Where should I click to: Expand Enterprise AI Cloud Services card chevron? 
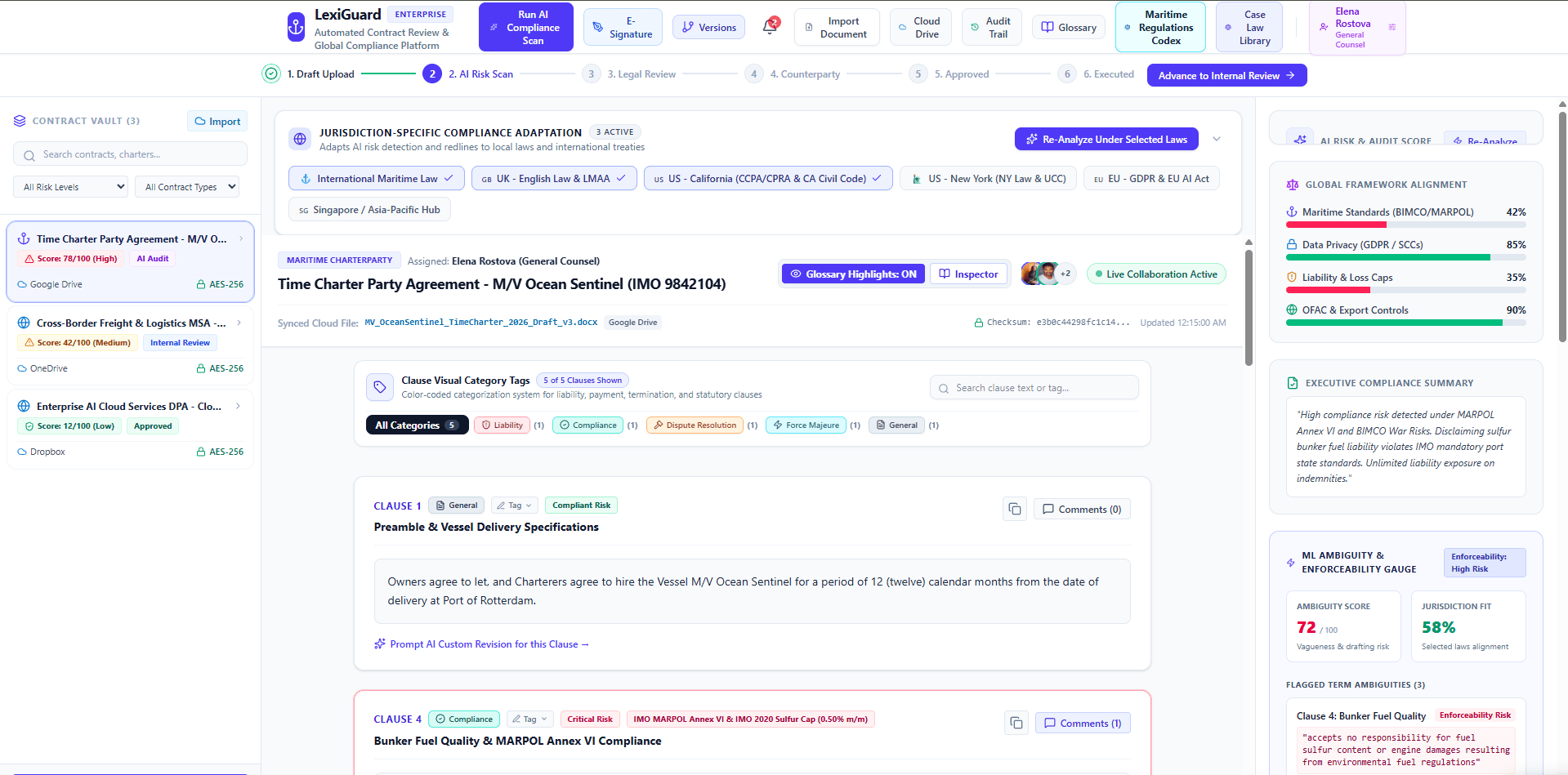pyautogui.click(x=238, y=406)
